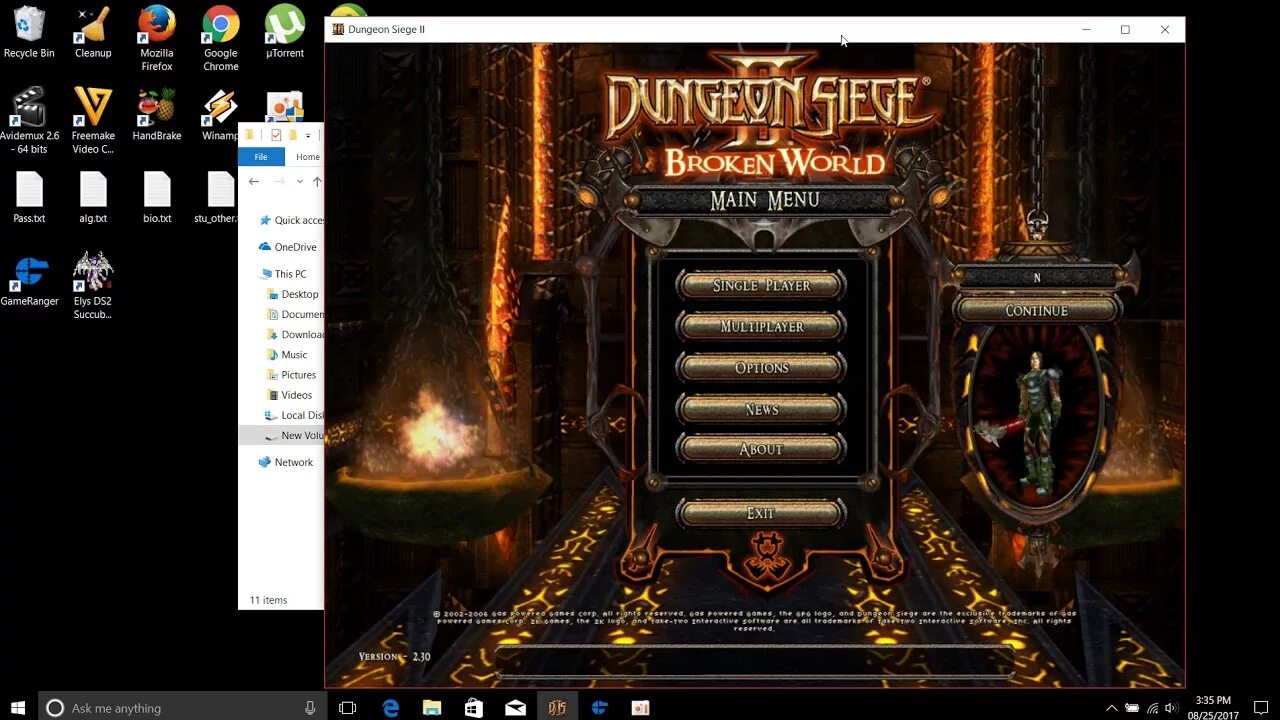Open the game Options
The width and height of the screenshot is (1280, 720).
[761, 367]
